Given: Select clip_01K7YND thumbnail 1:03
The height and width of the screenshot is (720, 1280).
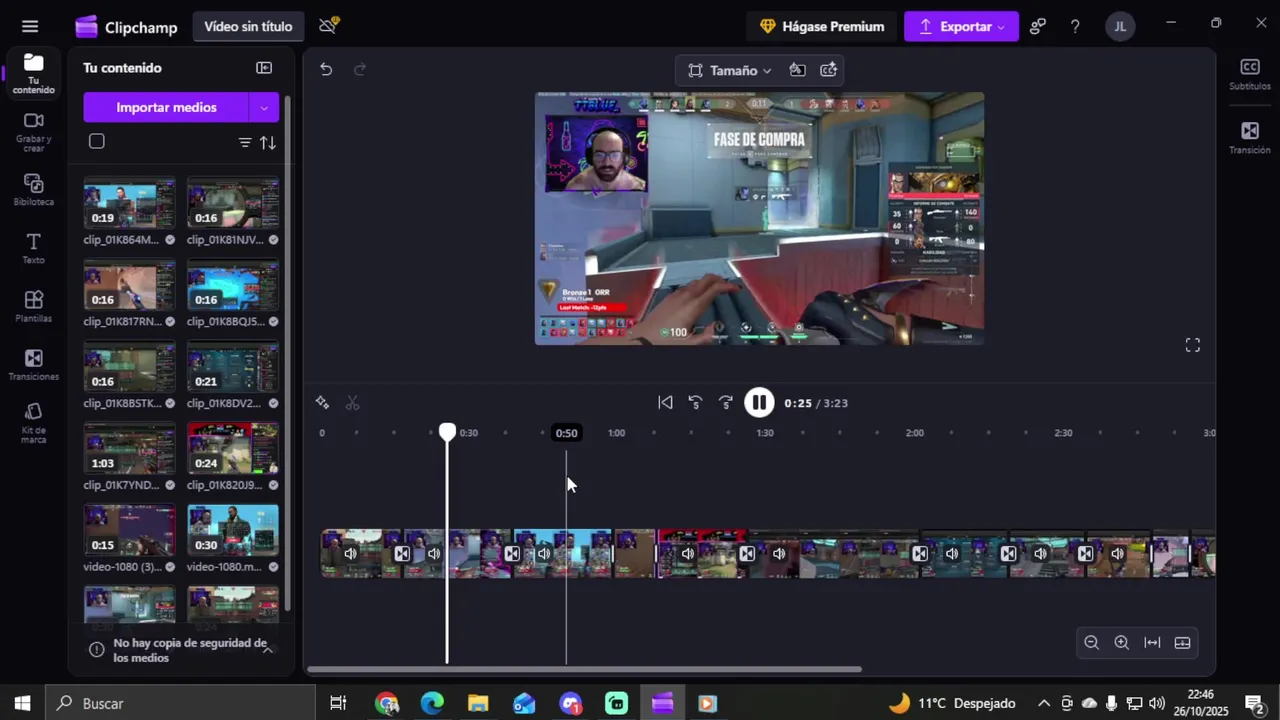Looking at the screenshot, I should 129,449.
